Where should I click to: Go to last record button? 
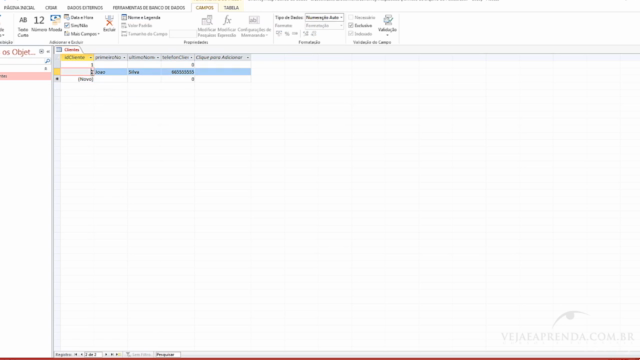tap(112, 355)
